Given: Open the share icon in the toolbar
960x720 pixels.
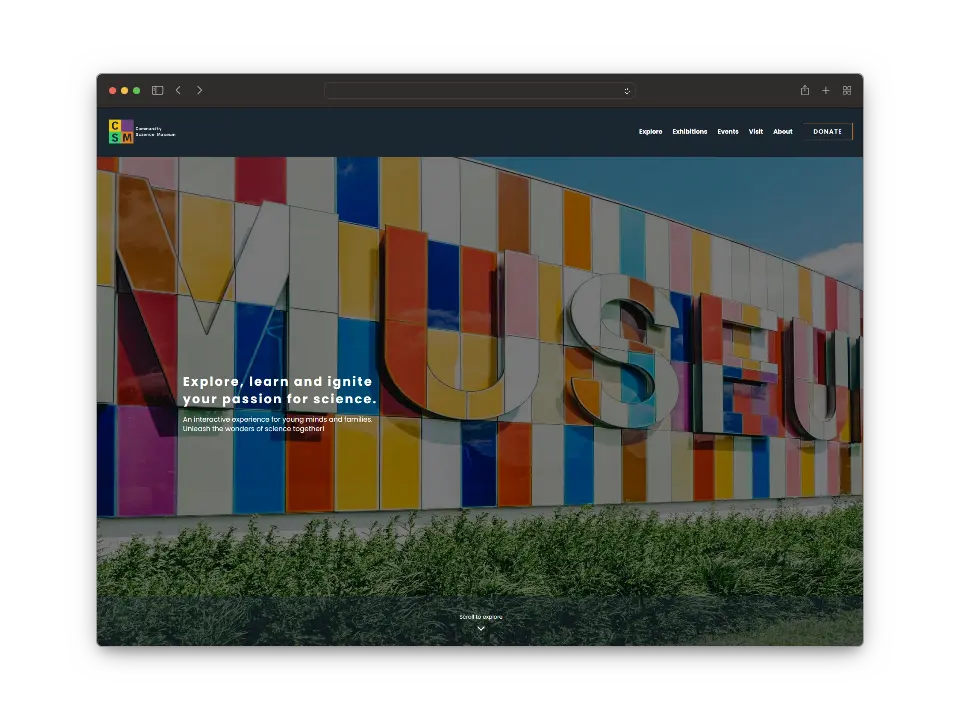Looking at the screenshot, I should pos(805,90).
